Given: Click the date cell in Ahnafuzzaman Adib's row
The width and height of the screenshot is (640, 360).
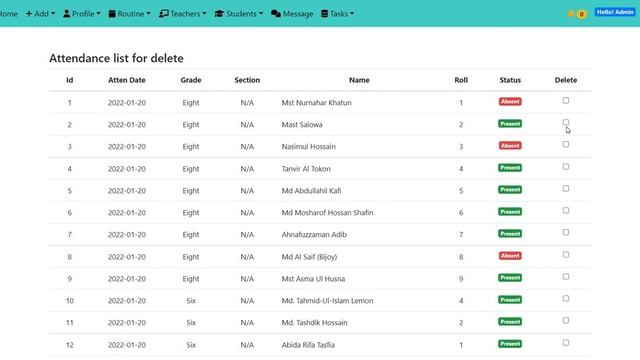Looking at the screenshot, I should (x=127, y=235).
